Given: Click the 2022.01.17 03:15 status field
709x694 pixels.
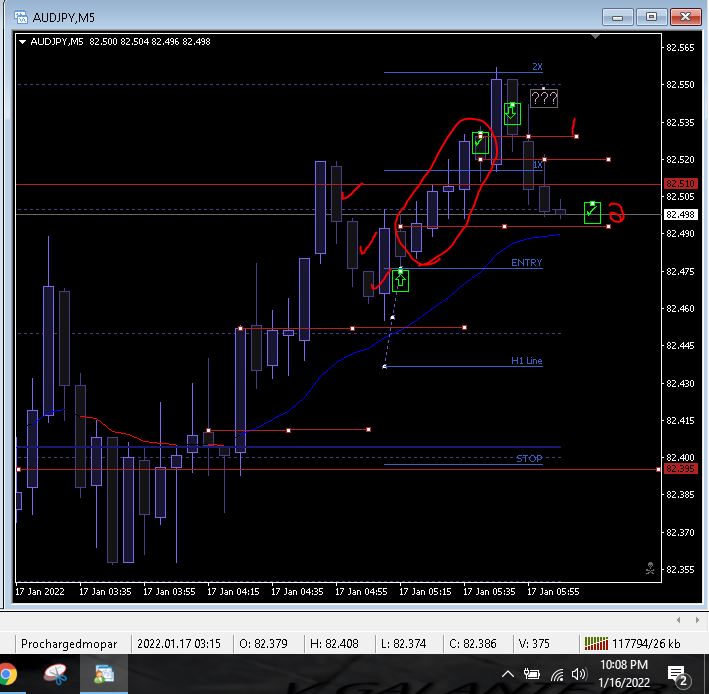Looking at the screenshot, I should click(179, 644).
